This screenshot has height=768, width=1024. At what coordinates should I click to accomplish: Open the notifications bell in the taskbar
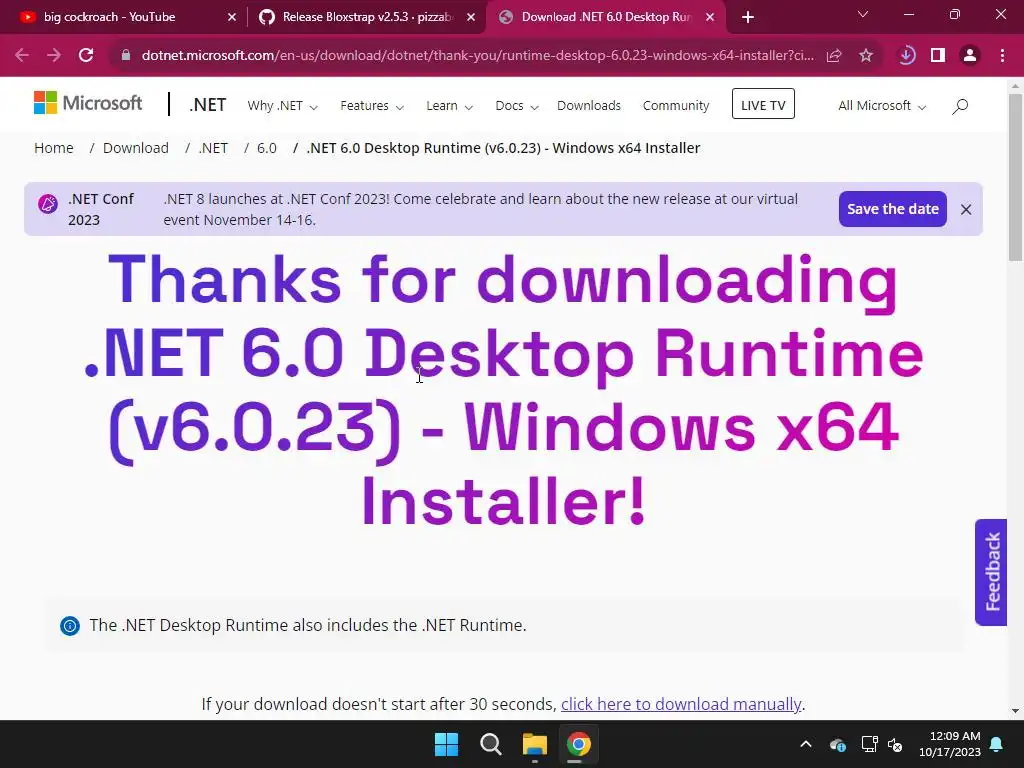[x=997, y=744]
